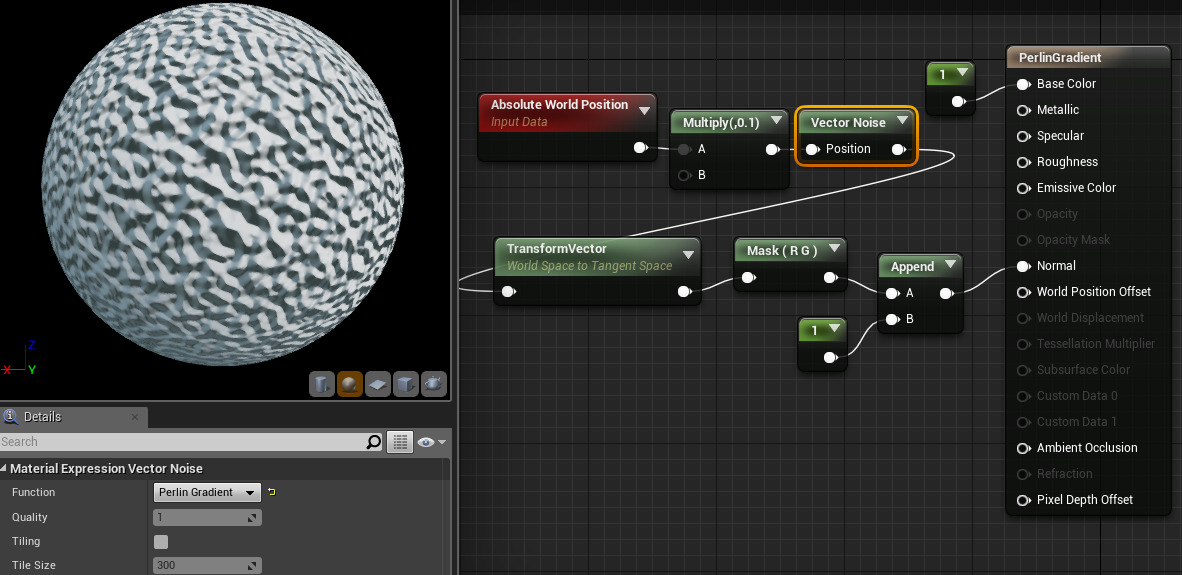Click into the Details search box
Screen dimensions: 1182x575
point(180,442)
